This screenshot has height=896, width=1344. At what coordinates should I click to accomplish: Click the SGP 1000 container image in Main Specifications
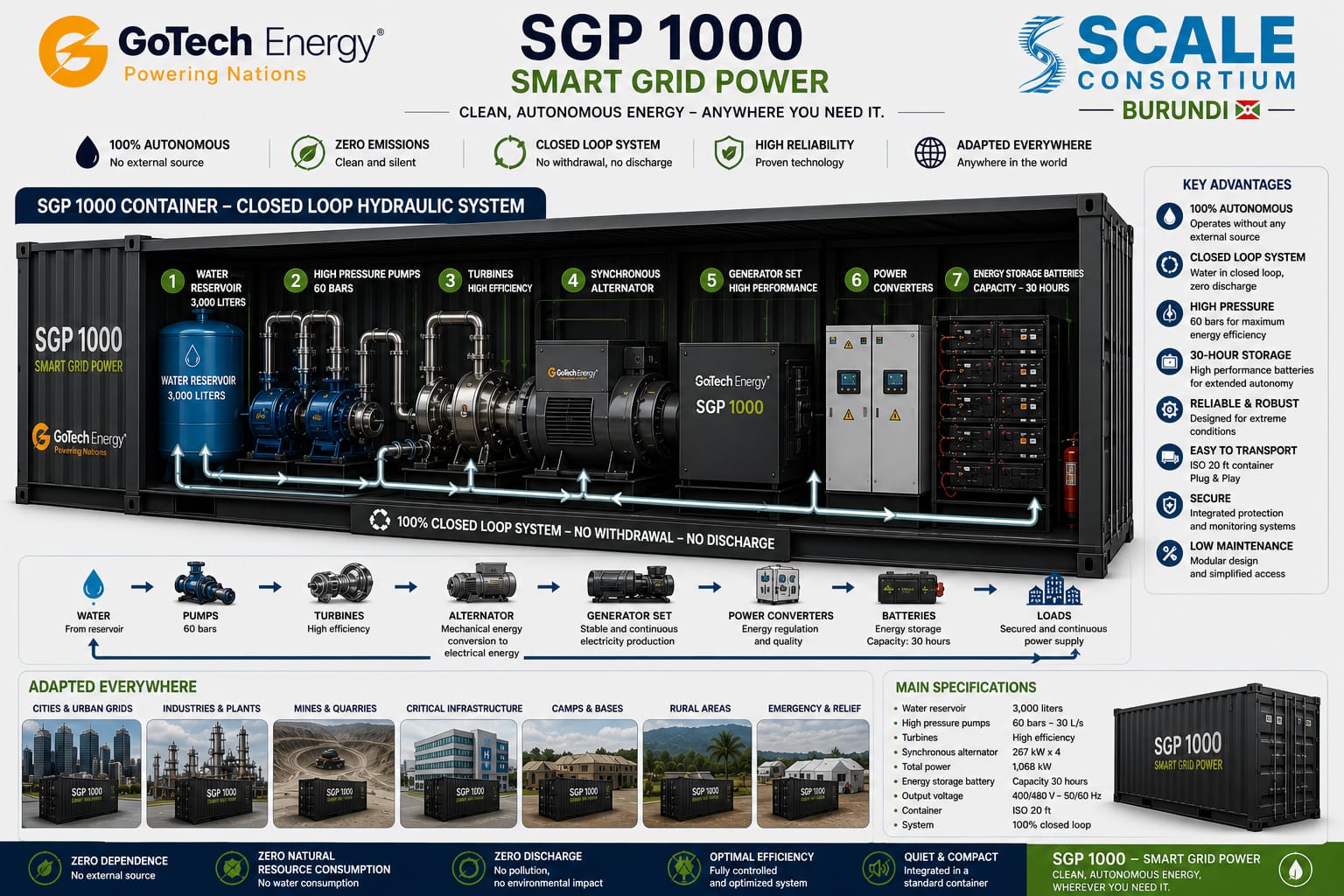[1216, 755]
